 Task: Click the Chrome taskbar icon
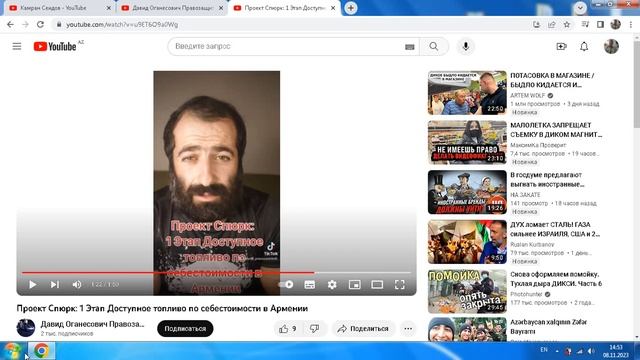coord(41,351)
